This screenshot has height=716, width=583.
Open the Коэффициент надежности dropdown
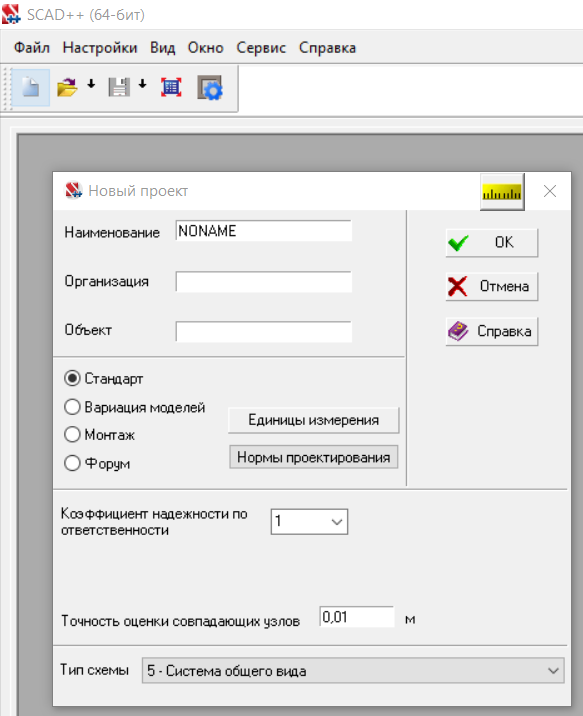coord(309,521)
